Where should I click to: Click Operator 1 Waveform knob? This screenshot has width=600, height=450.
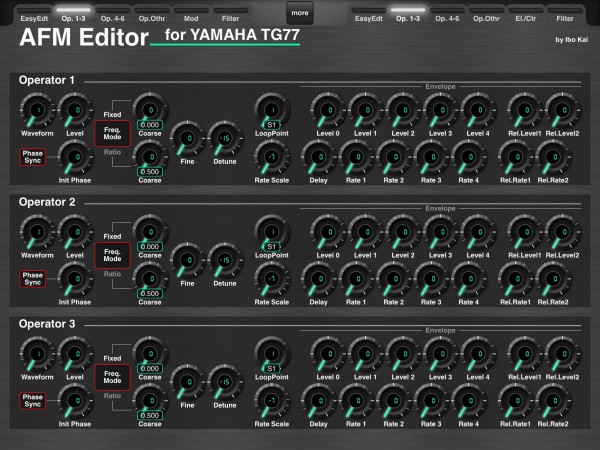point(37,110)
